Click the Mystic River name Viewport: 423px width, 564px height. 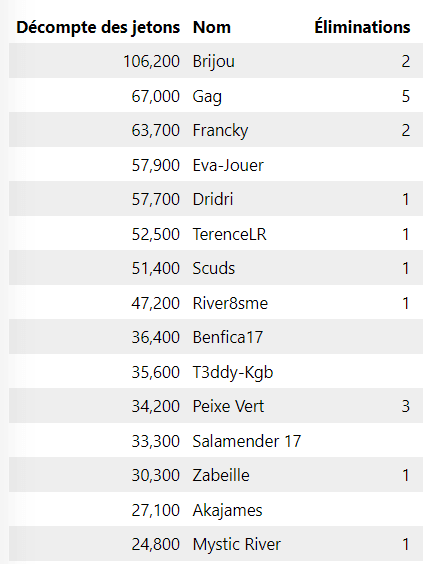coord(237,545)
